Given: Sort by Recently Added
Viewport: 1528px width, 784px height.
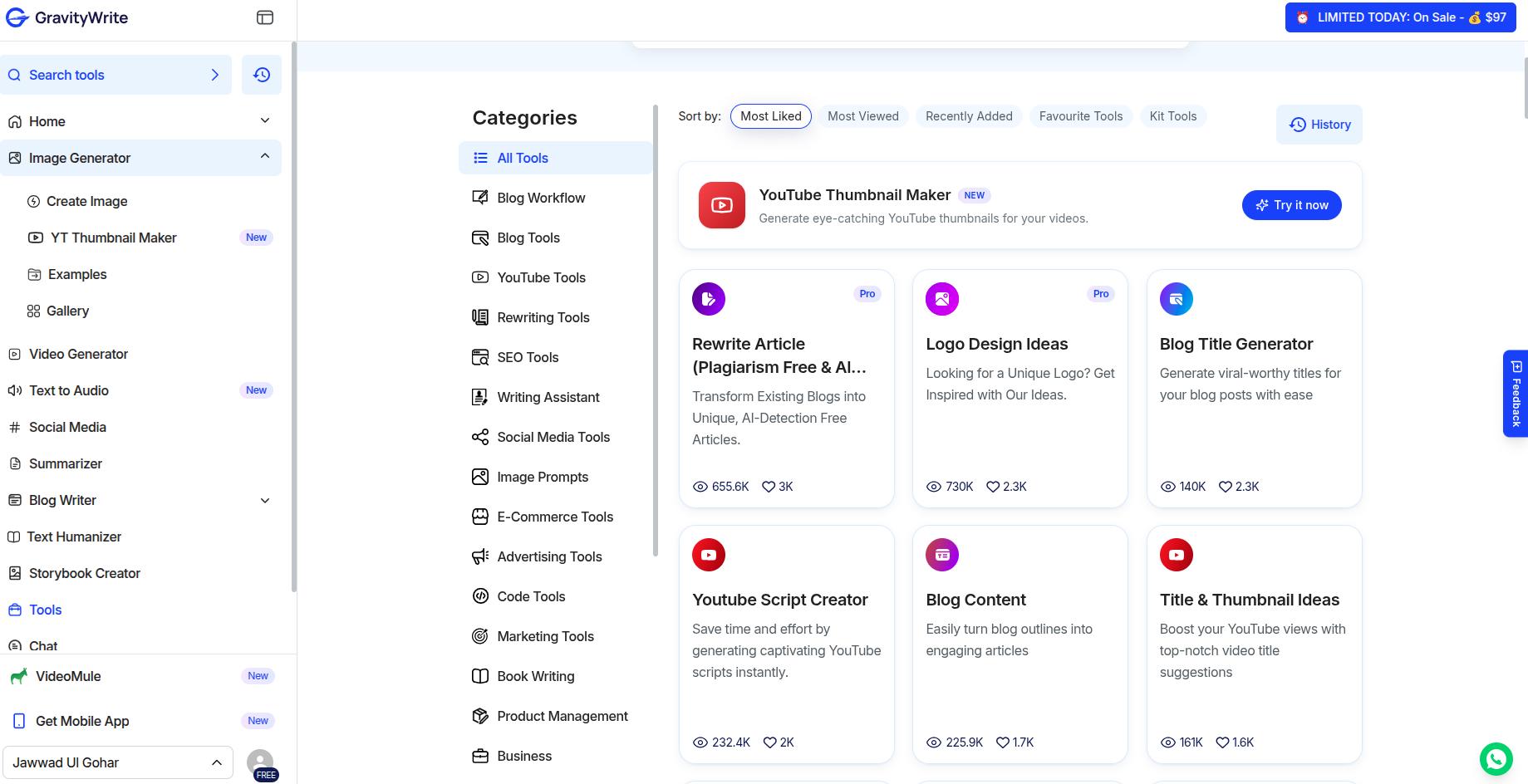Looking at the screenshot, I should point(969,116).
